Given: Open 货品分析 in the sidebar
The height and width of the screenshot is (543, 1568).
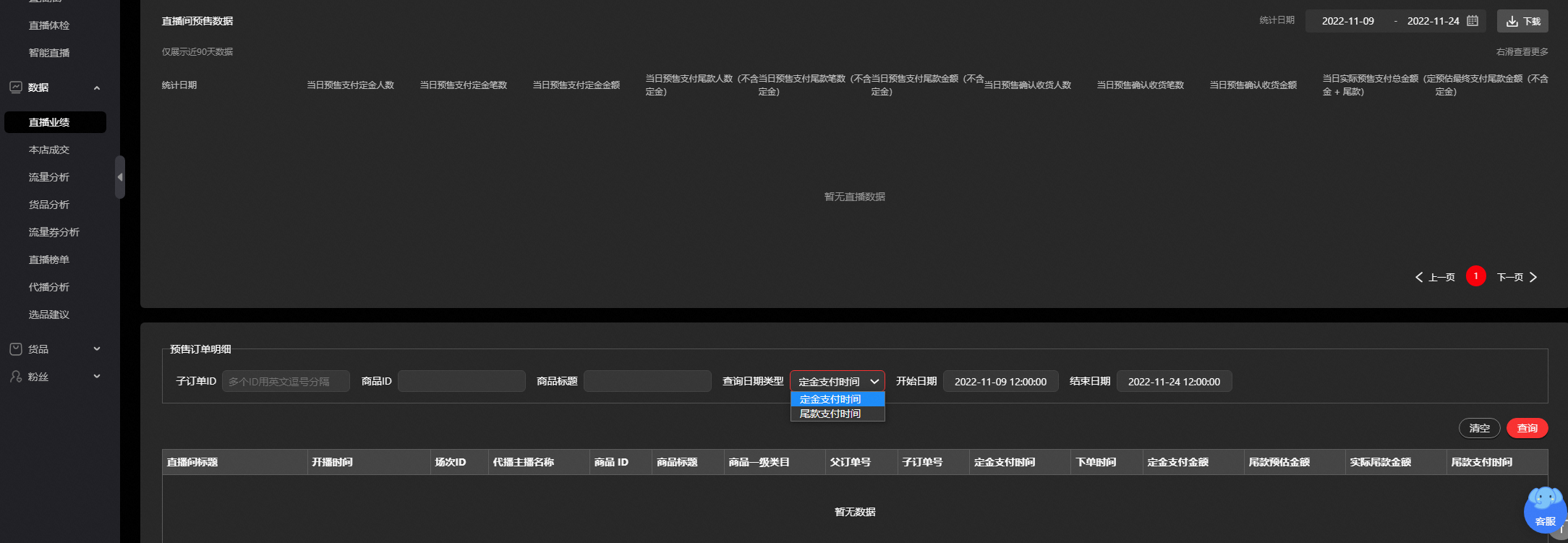Looking at the screenshot, I should coord(49,205).
